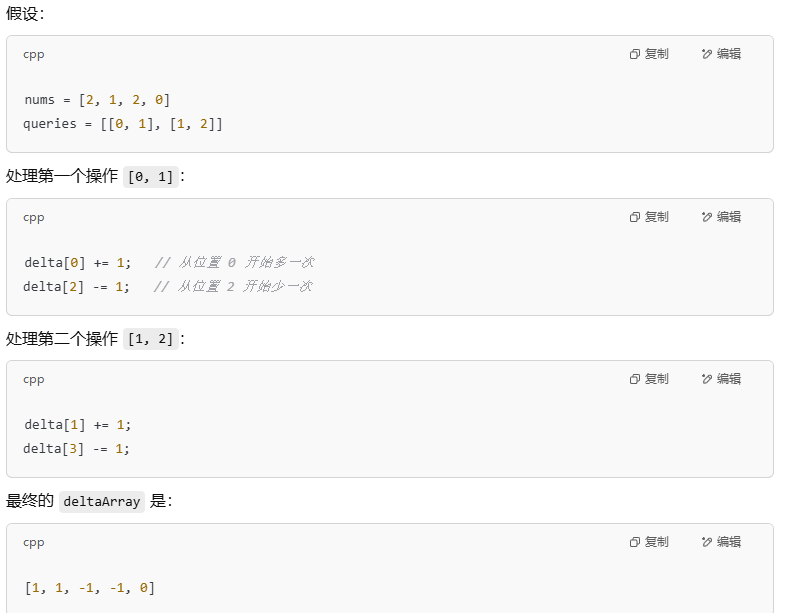Copy the delta[1] and delta[3] code block
The image size is (787, 613).
click(649, 379)
